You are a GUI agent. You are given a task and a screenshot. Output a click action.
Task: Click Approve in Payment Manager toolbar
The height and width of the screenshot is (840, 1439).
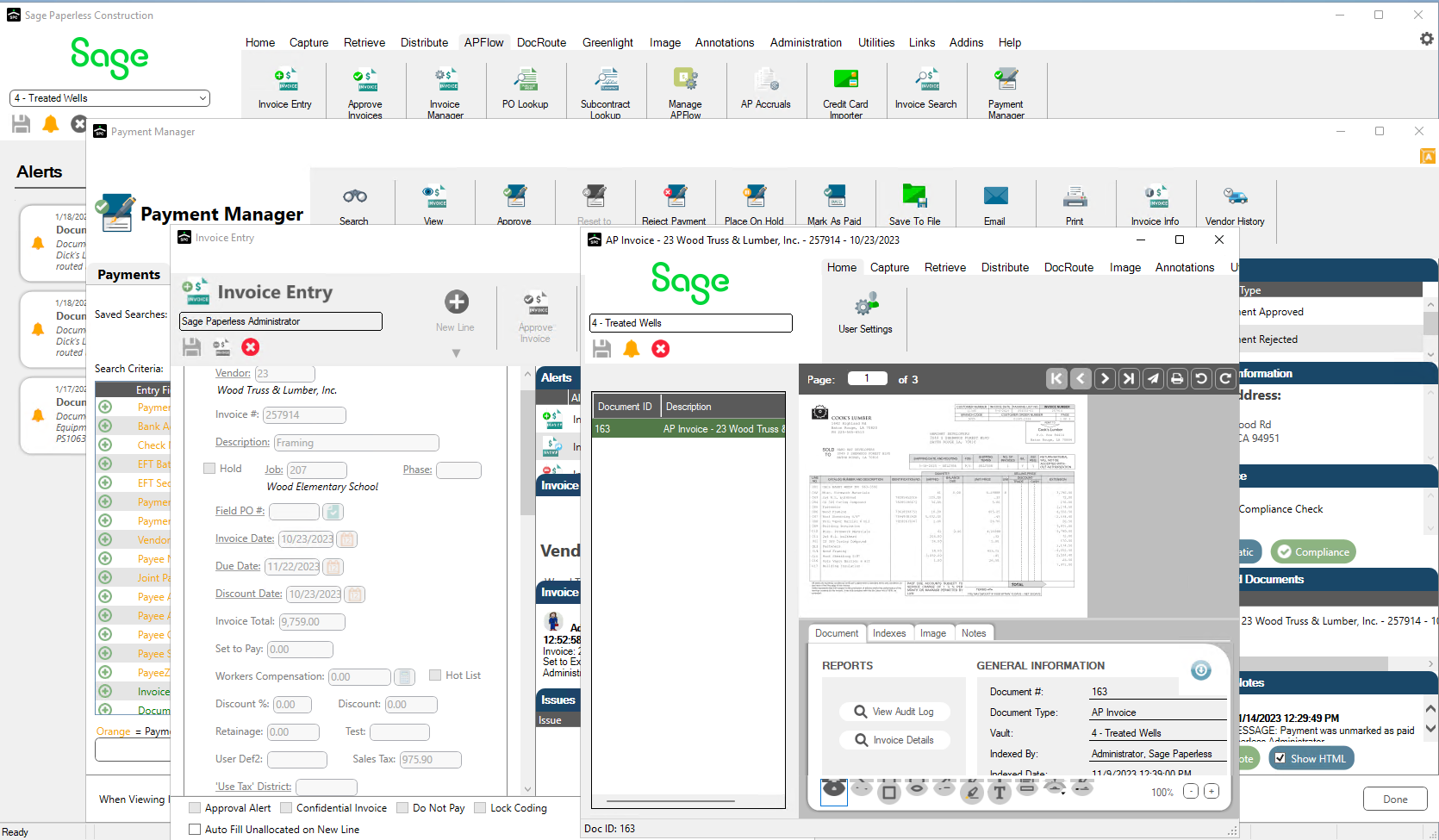point(514,204)
